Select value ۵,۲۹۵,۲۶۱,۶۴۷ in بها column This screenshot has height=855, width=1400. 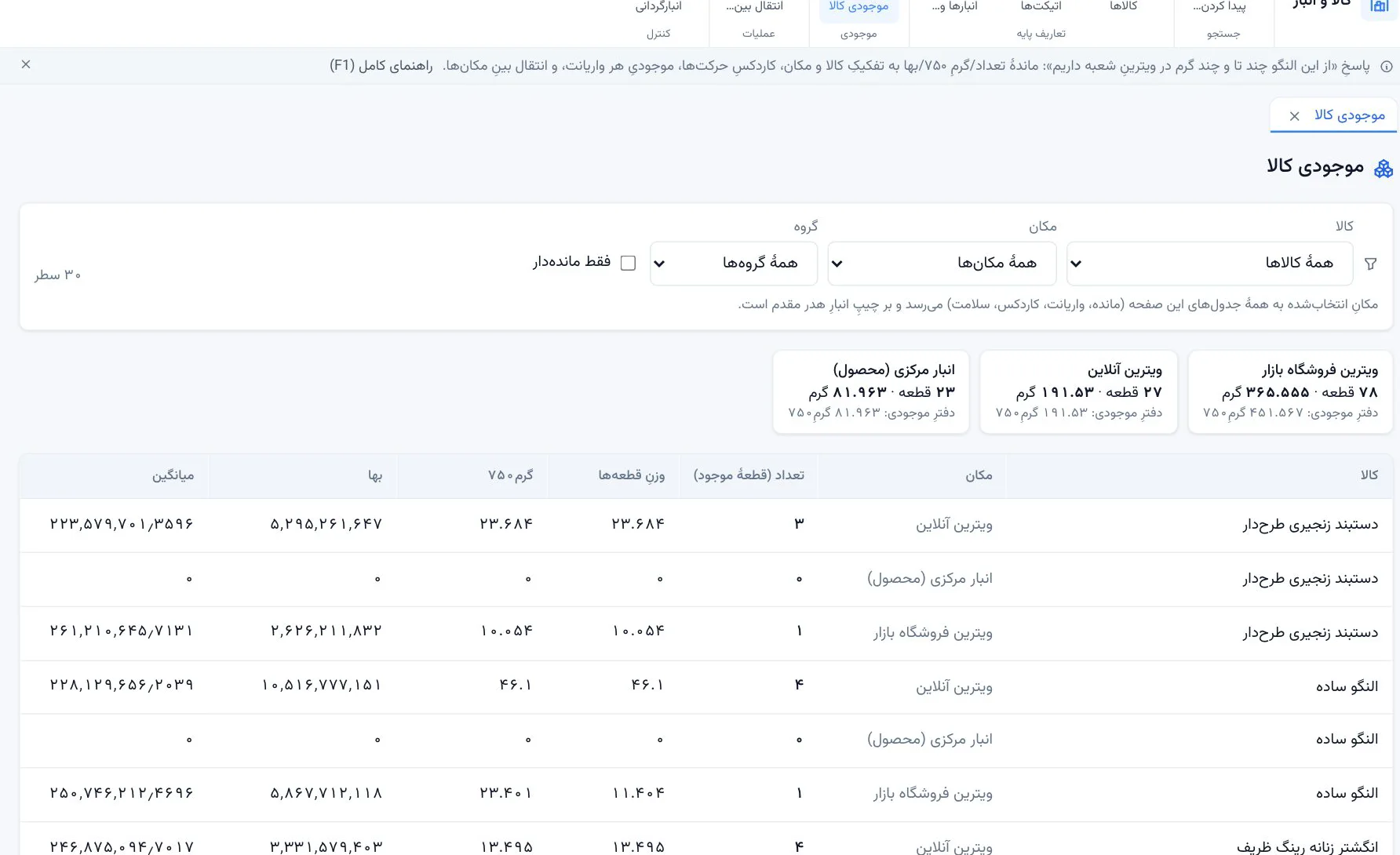(326, 524)
